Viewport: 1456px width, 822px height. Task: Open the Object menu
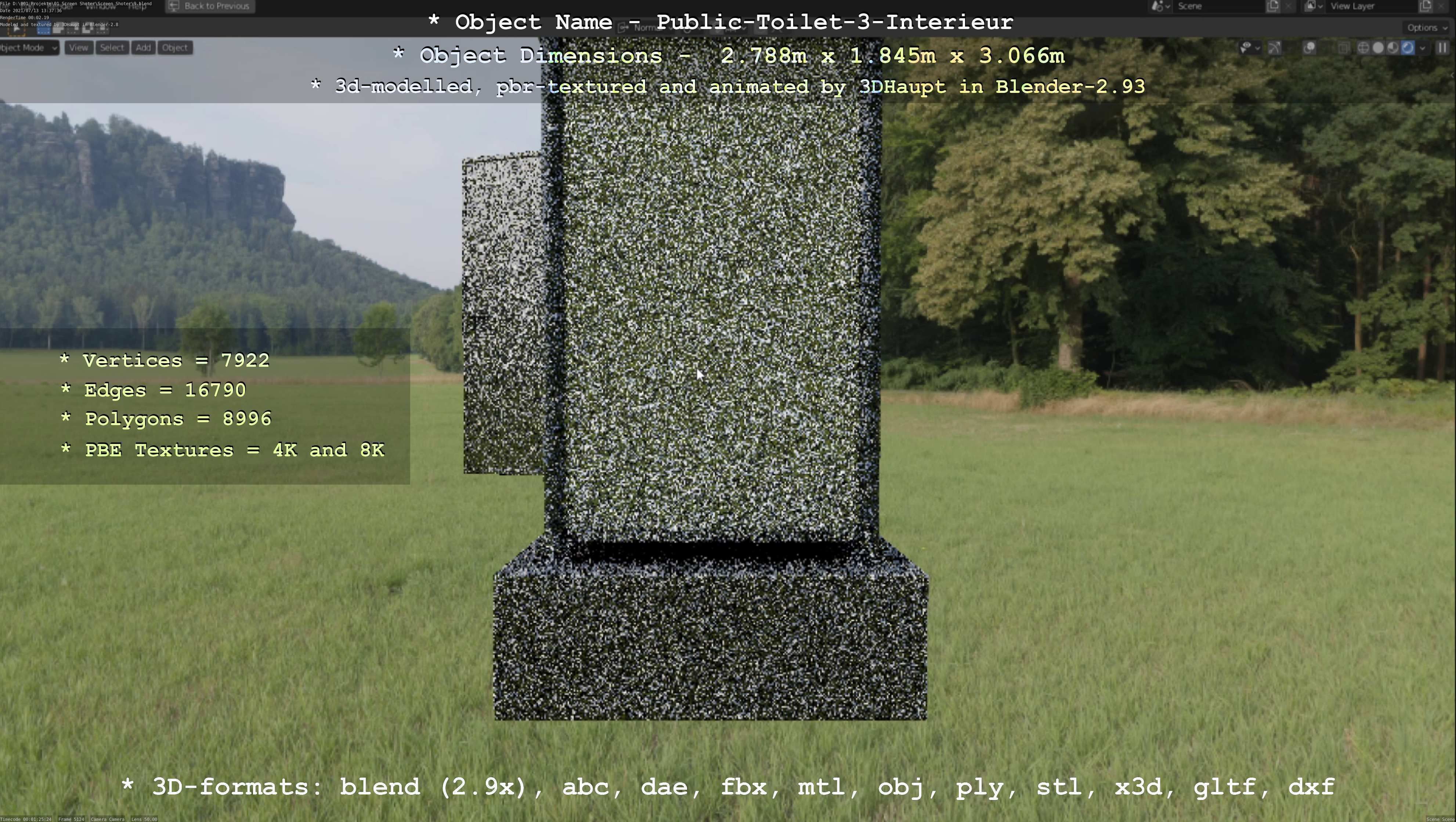pos(175,48)
